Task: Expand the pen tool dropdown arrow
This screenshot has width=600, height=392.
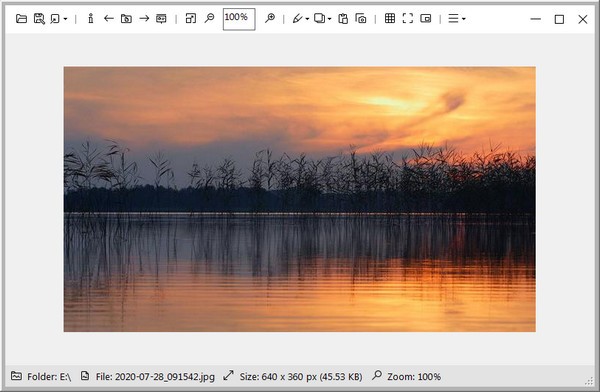Action: [x=307, y=19]
